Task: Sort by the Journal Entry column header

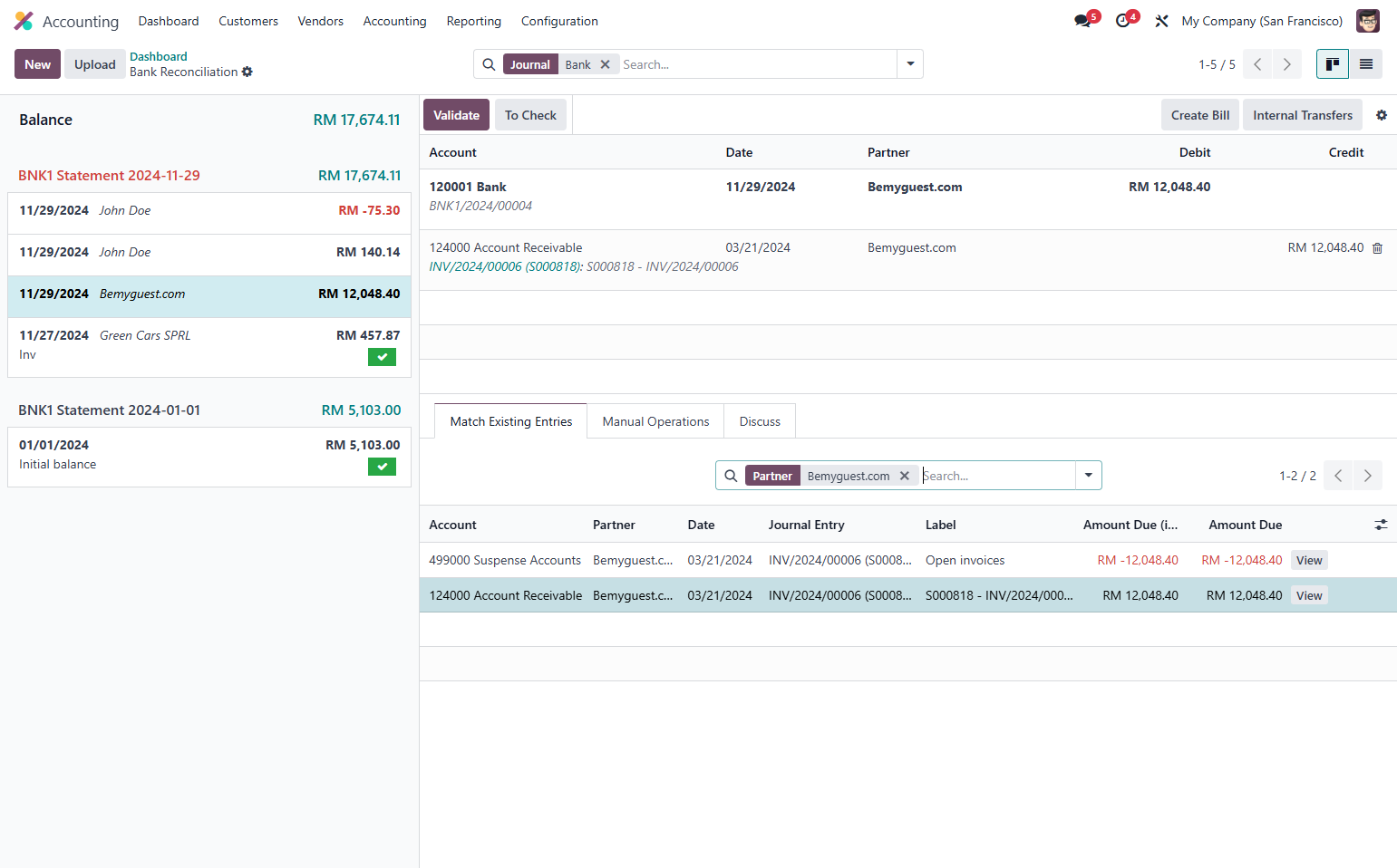Action: [x=806, y=525]
